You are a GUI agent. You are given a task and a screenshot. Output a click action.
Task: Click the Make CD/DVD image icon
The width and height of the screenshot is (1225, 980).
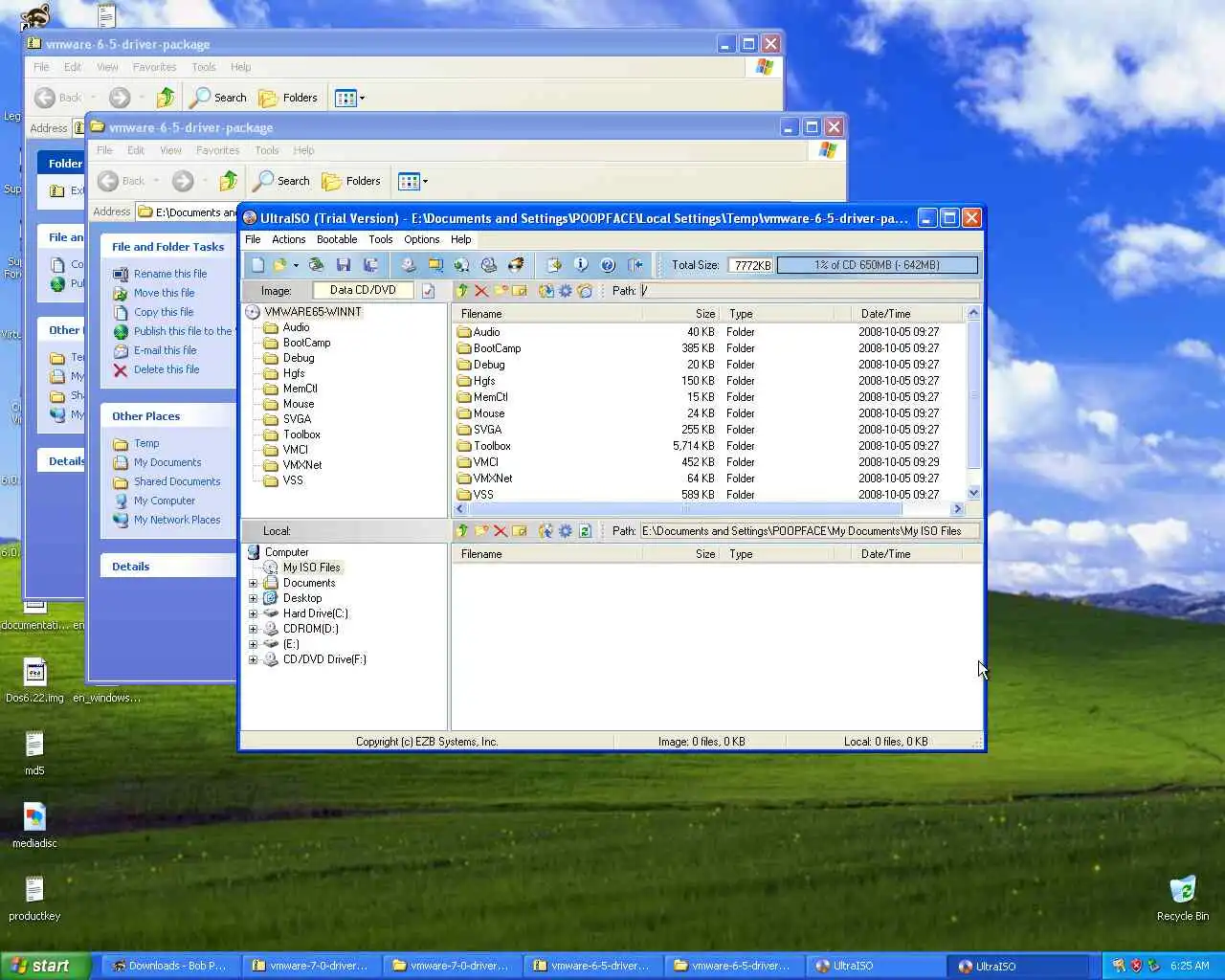409,265
